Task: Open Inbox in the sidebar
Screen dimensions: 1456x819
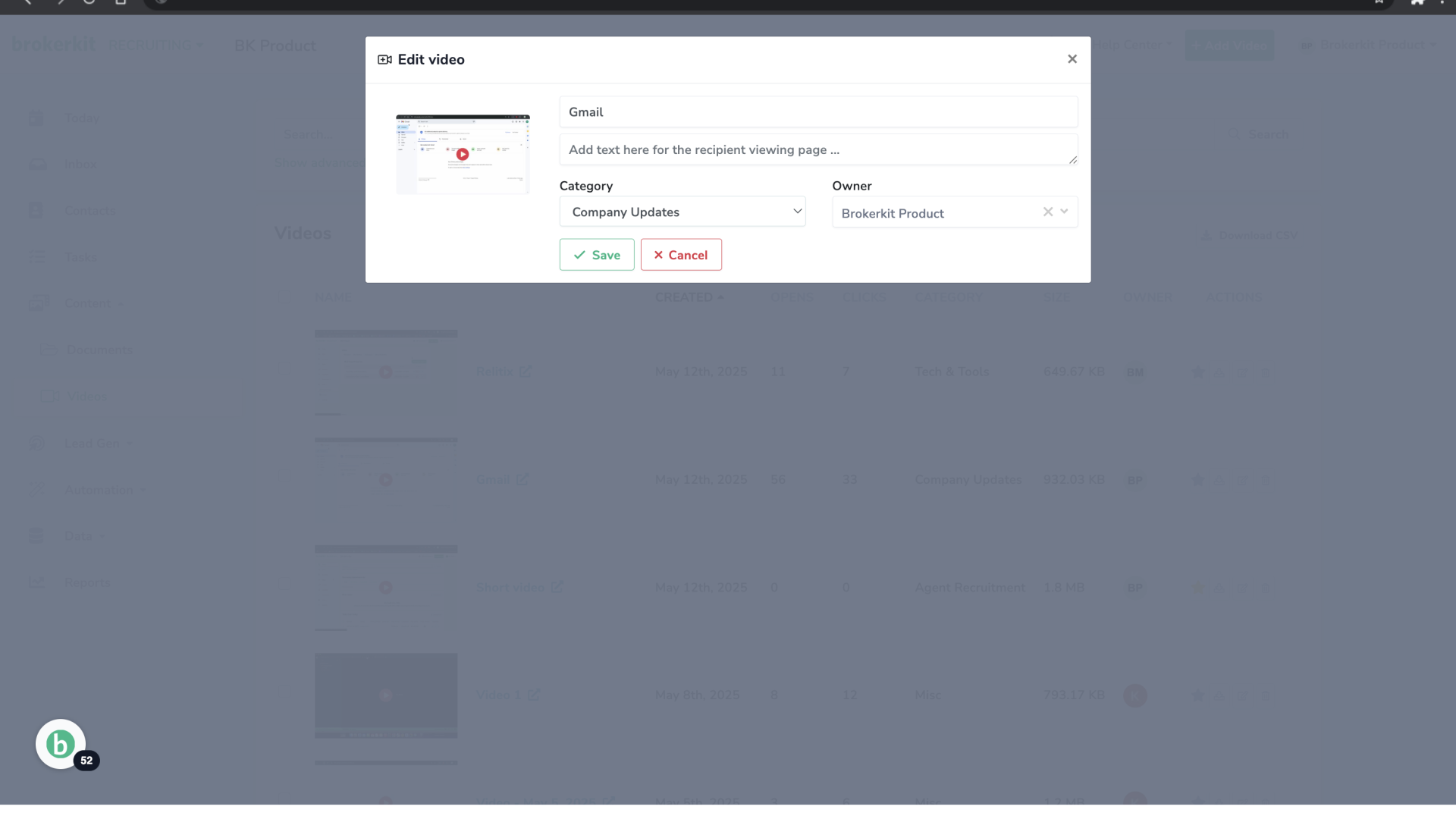Action: coord(80,165)
